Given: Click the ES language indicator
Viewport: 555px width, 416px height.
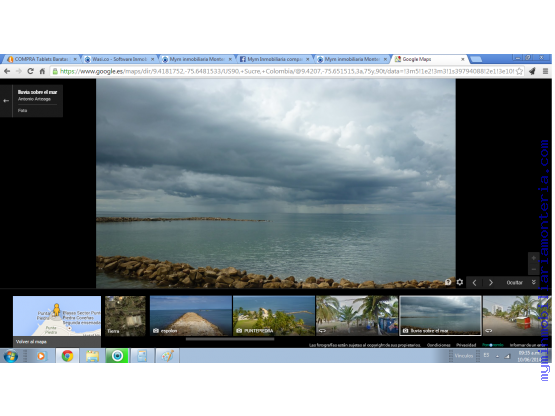Looking at the screenshot, I should pos(486,355).
